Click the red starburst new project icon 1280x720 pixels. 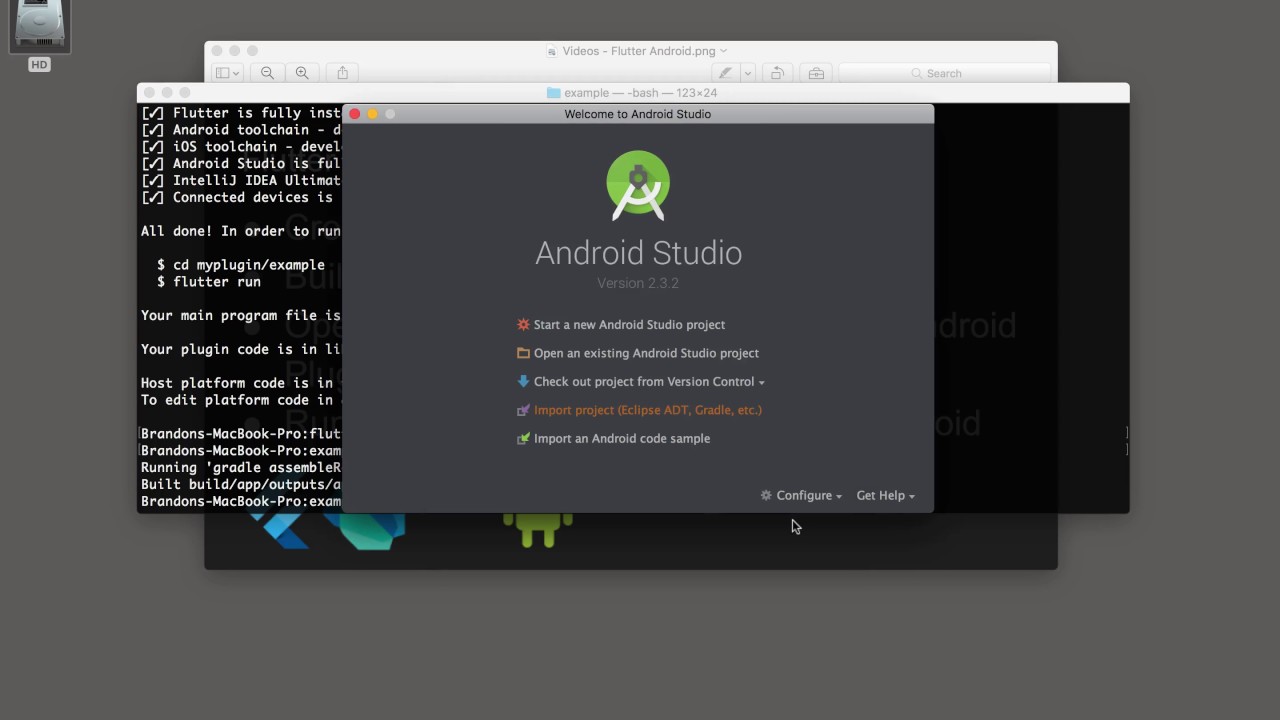[523, 325]
